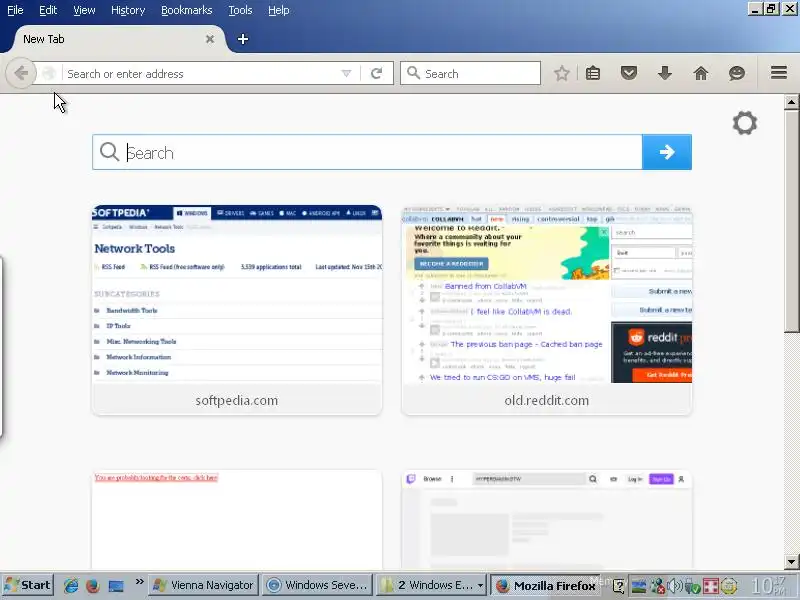Close the New Tab tab
800x600 pixels.
[210, 39]
